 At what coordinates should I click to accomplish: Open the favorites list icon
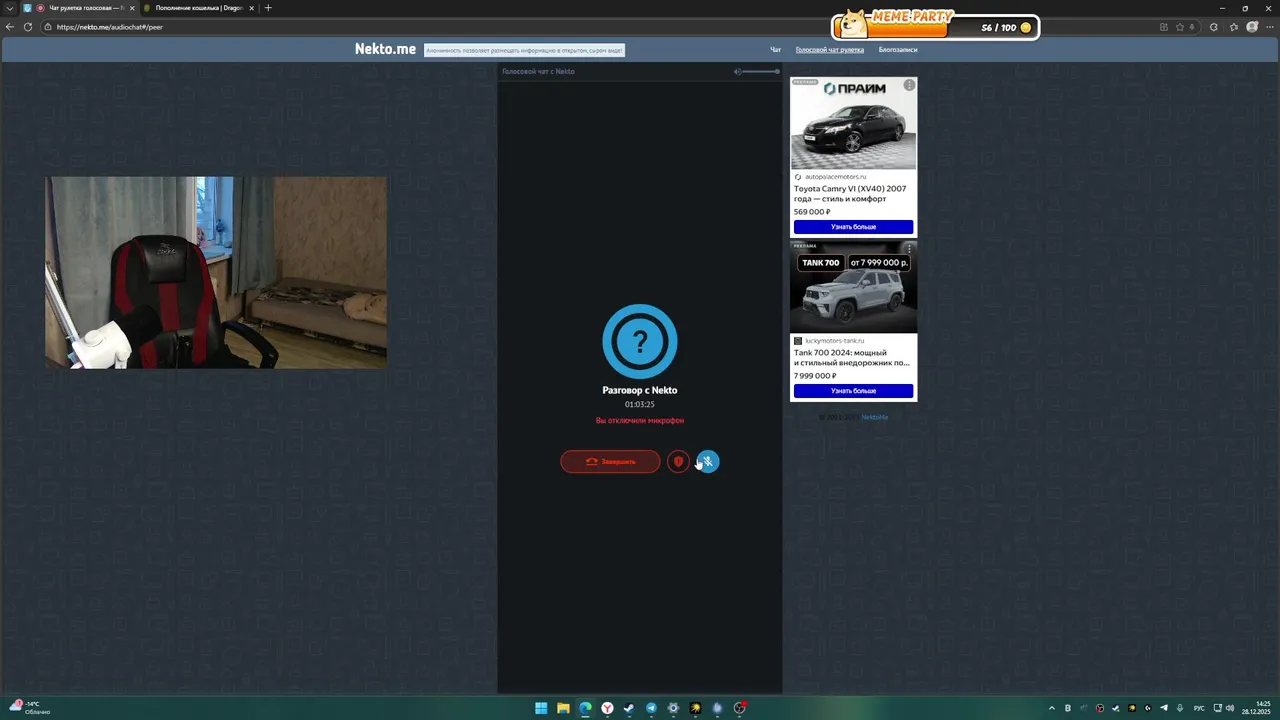(1233, 27)
